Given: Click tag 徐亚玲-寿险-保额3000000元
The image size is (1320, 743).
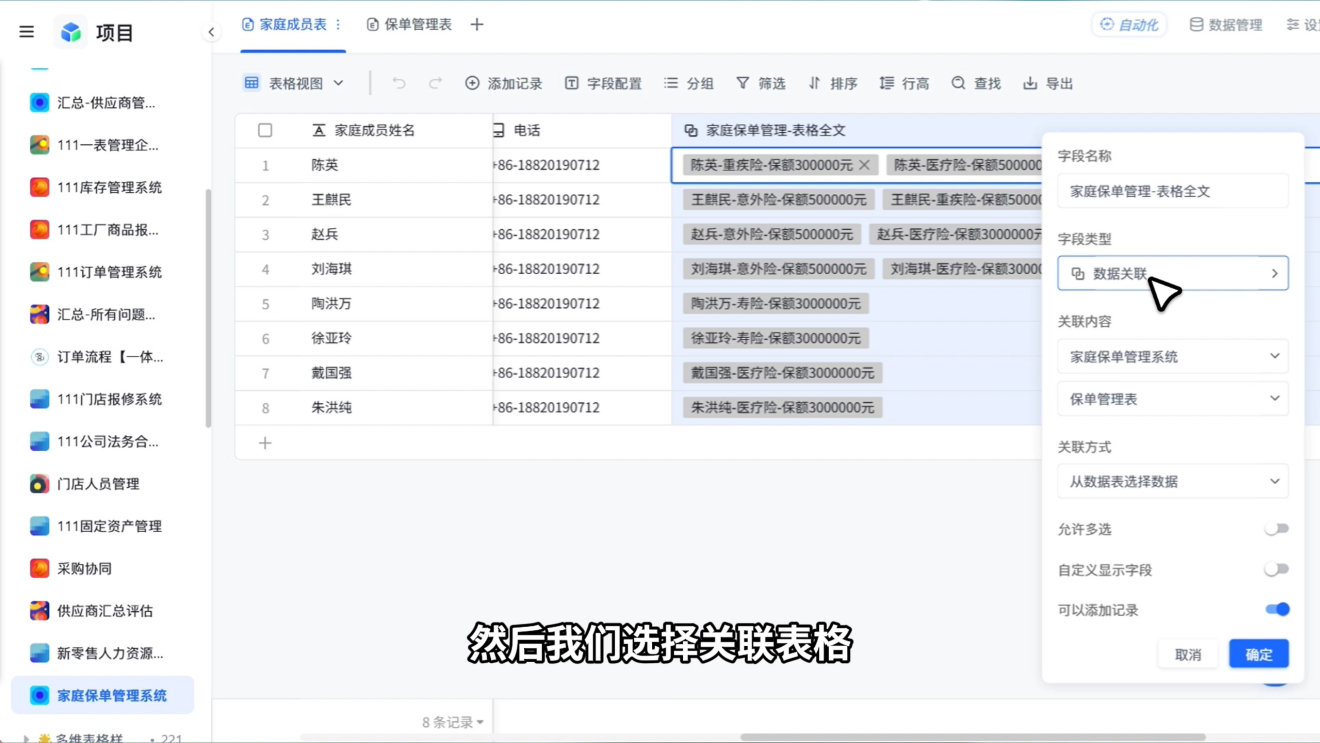Looking at the screenshot, I should [x=776, y=338].
